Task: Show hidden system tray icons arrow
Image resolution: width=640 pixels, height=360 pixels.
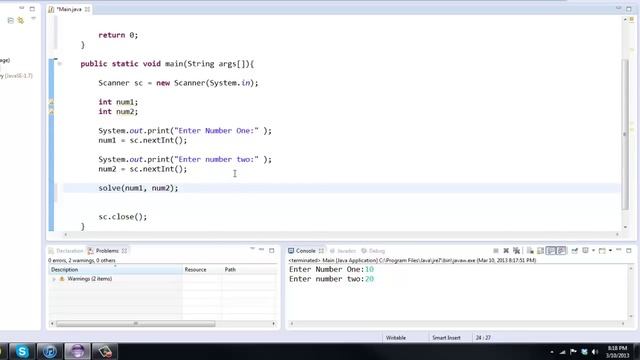Action: [552, 352]
